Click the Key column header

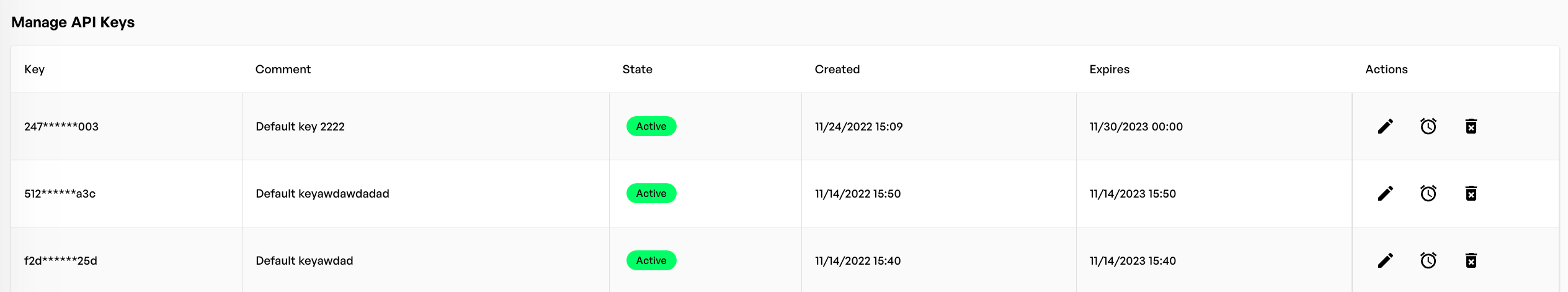(35, 70)
